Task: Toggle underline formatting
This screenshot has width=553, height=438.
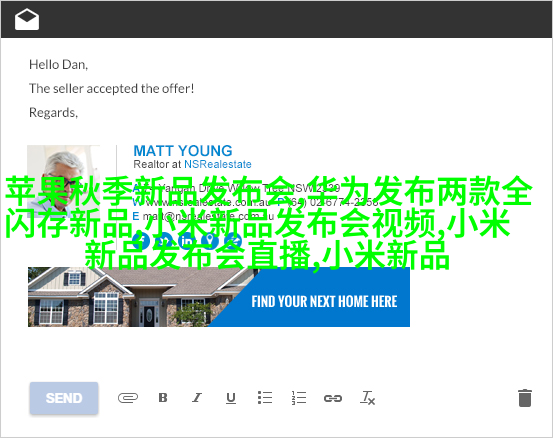Action: tap(231, 398)
